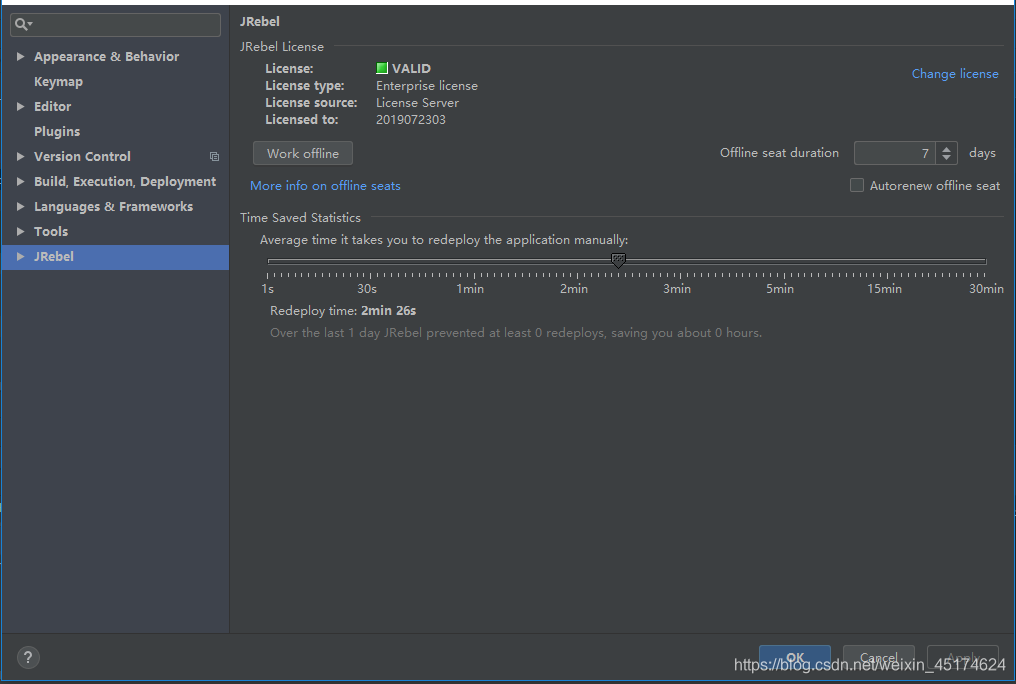Click the offline seat duration field
The image size is (1016, 684).
point(895,154)
